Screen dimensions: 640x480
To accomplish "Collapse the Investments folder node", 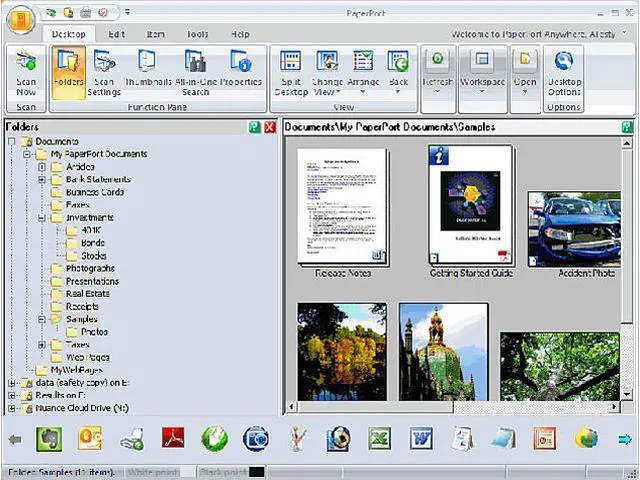I will [42, 218].
